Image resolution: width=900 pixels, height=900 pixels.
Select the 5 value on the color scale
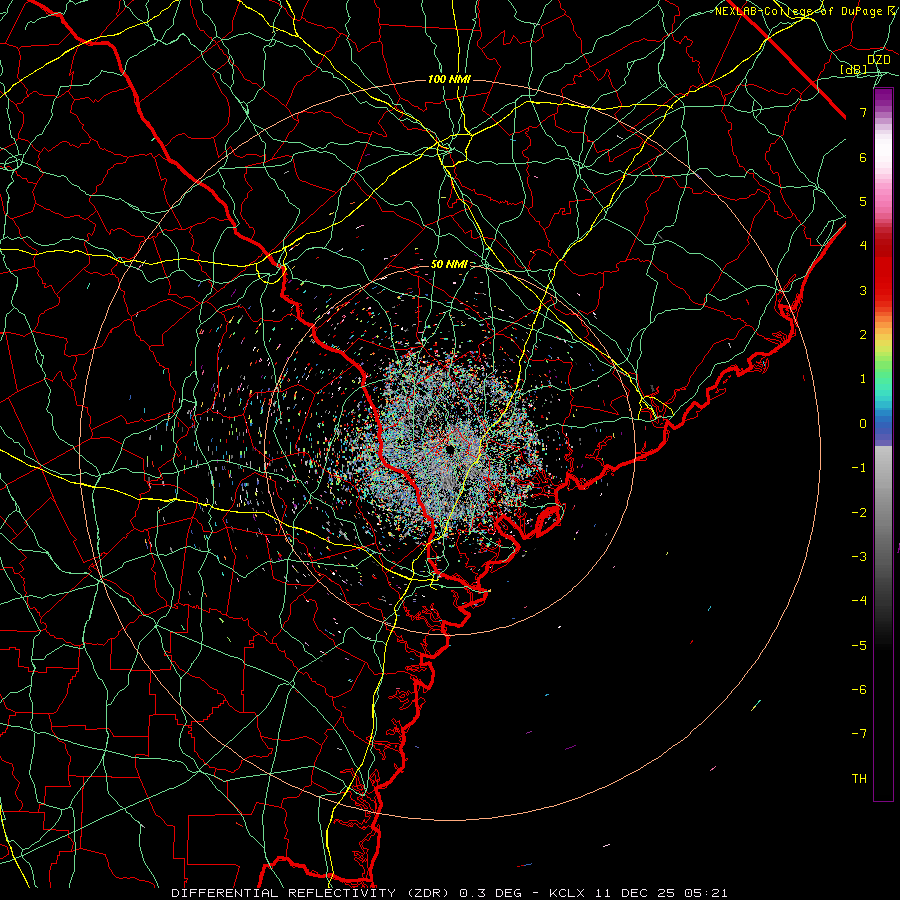863,201
